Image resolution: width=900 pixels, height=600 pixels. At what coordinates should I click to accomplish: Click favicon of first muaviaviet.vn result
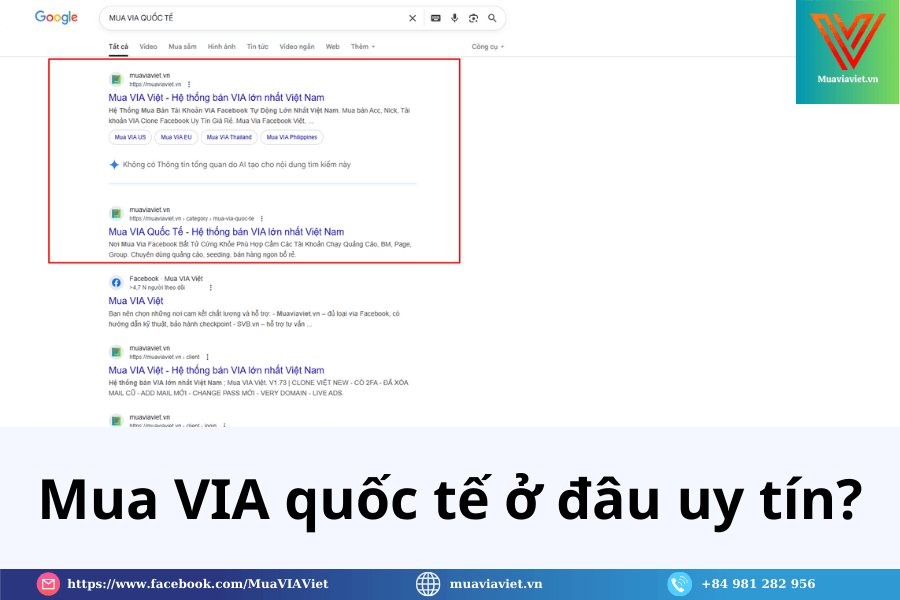(117, 79)
